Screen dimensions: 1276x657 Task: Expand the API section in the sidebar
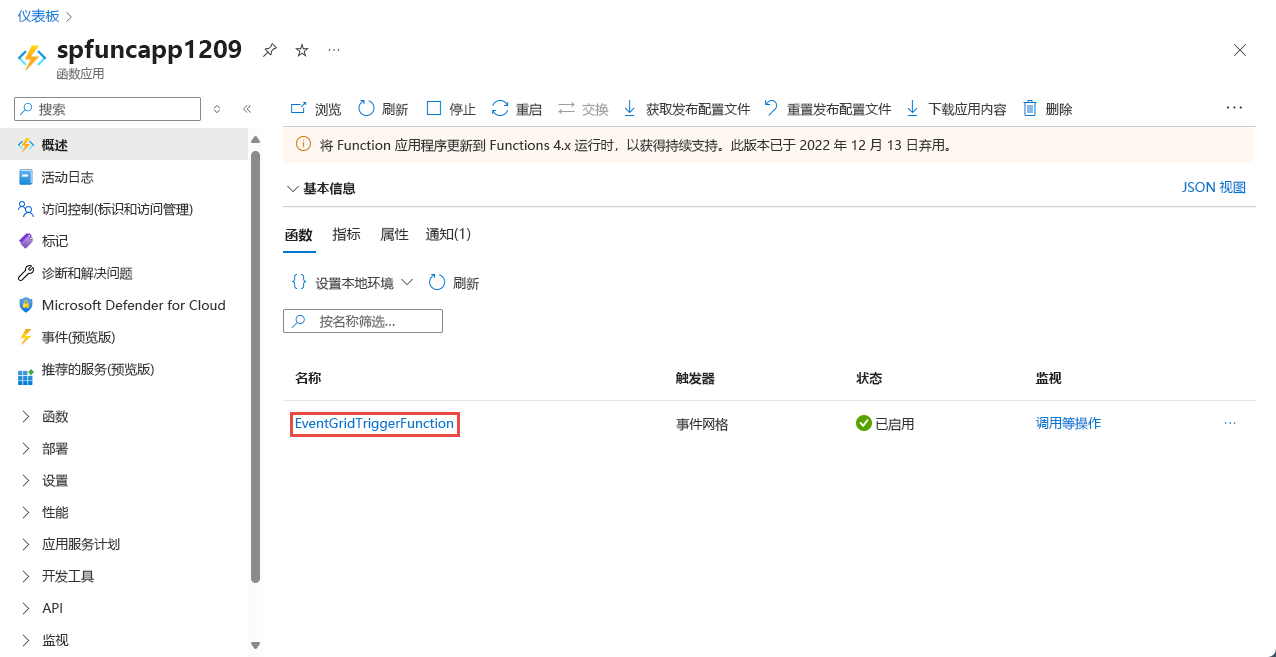click(26, 609)
